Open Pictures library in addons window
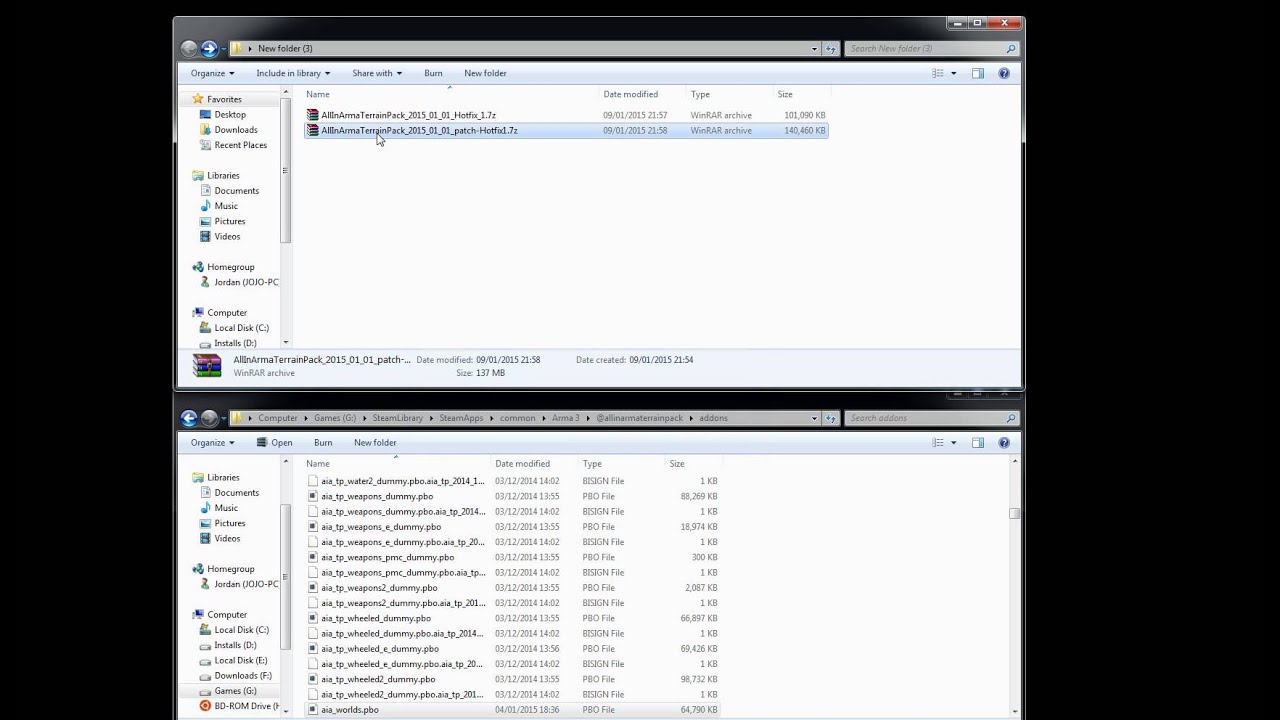The height and width of the screenshot is (720, 1280). (x=229, y=523)
